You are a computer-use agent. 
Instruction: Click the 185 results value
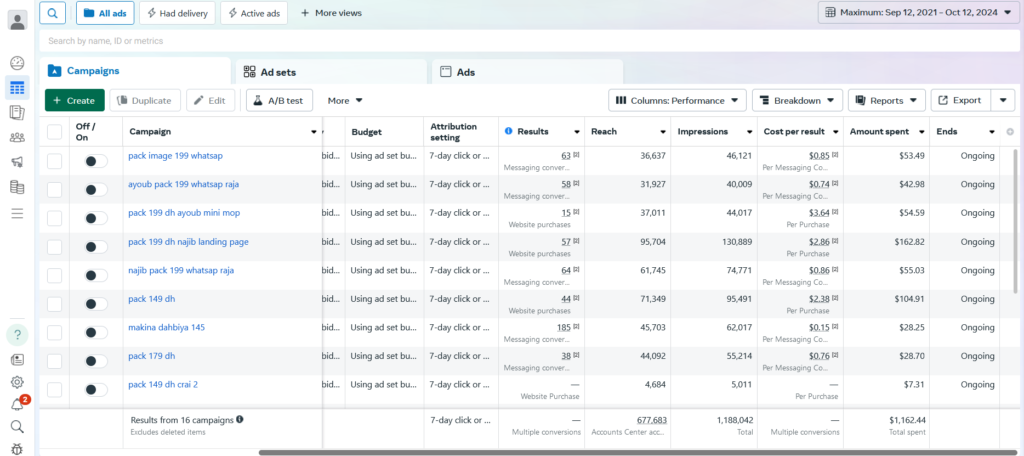coord(564,327)
